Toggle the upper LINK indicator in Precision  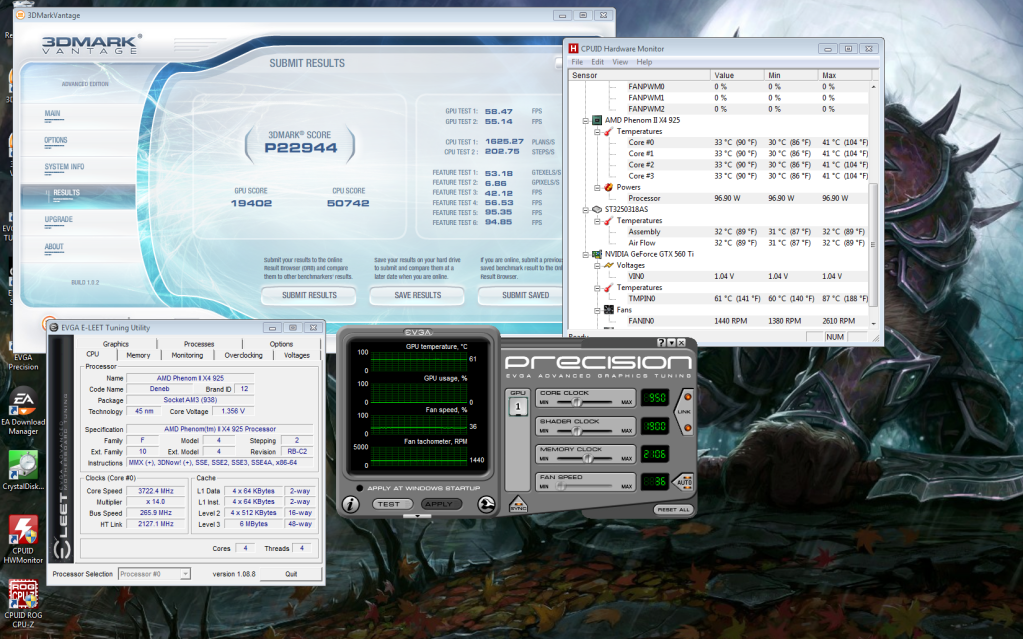pyautogui.click(x=687, y=397)
